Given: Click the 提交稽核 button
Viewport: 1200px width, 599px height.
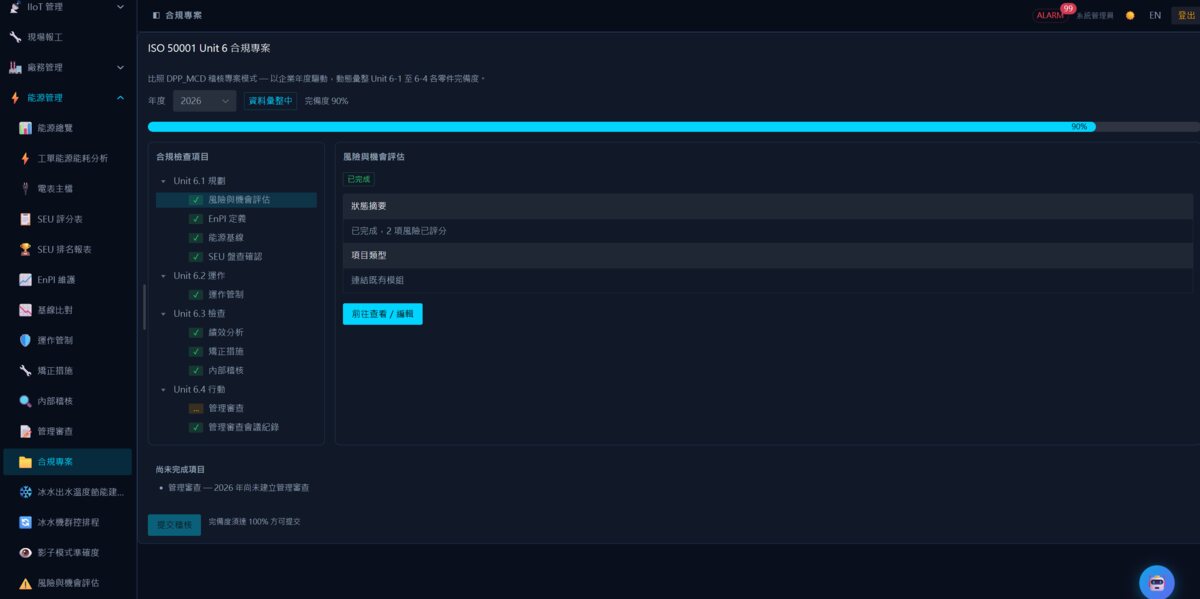Looking at the screenshot, I should 174,524.
